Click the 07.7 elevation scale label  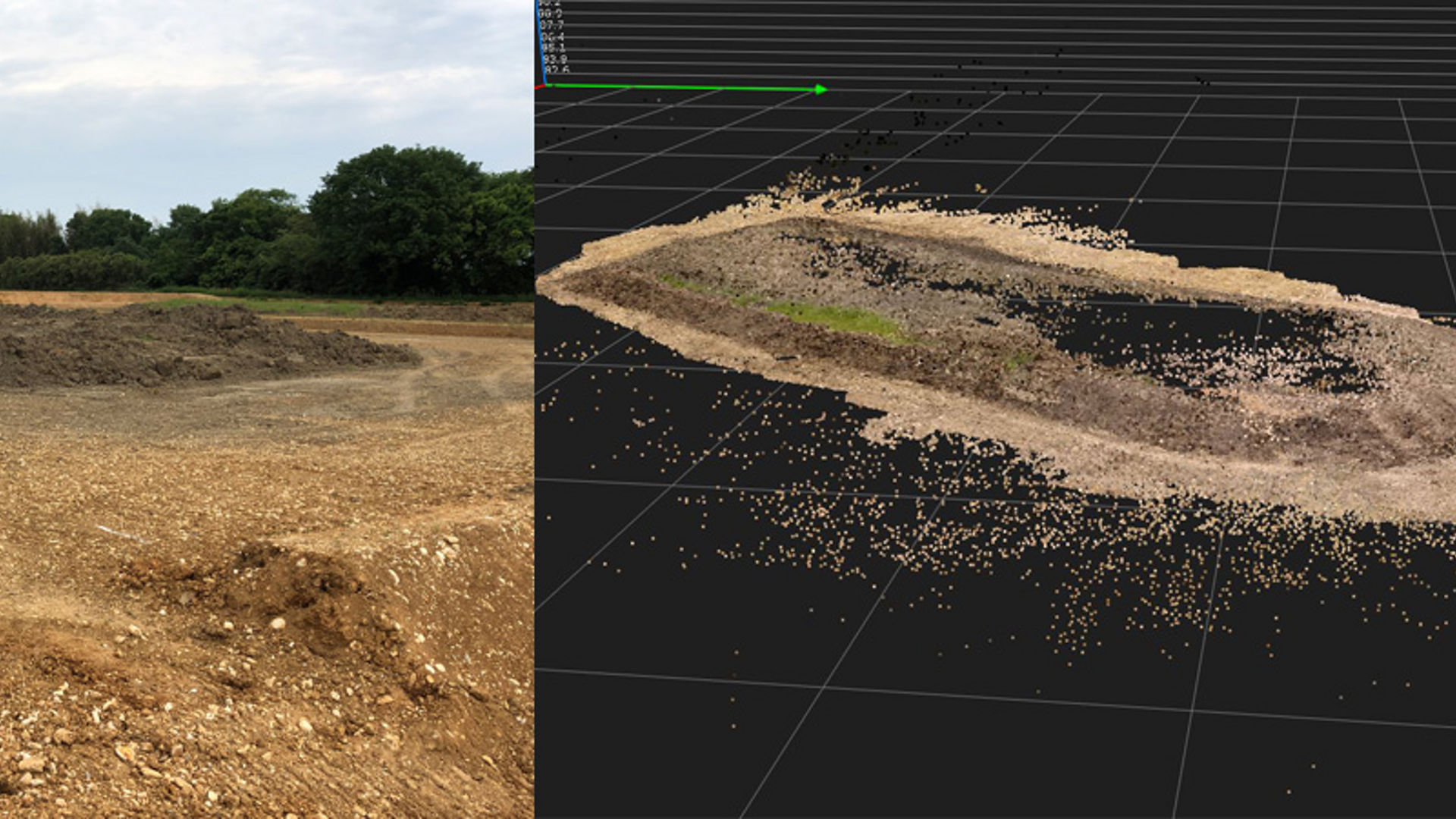pyautogui.click(x=551, y=25)
